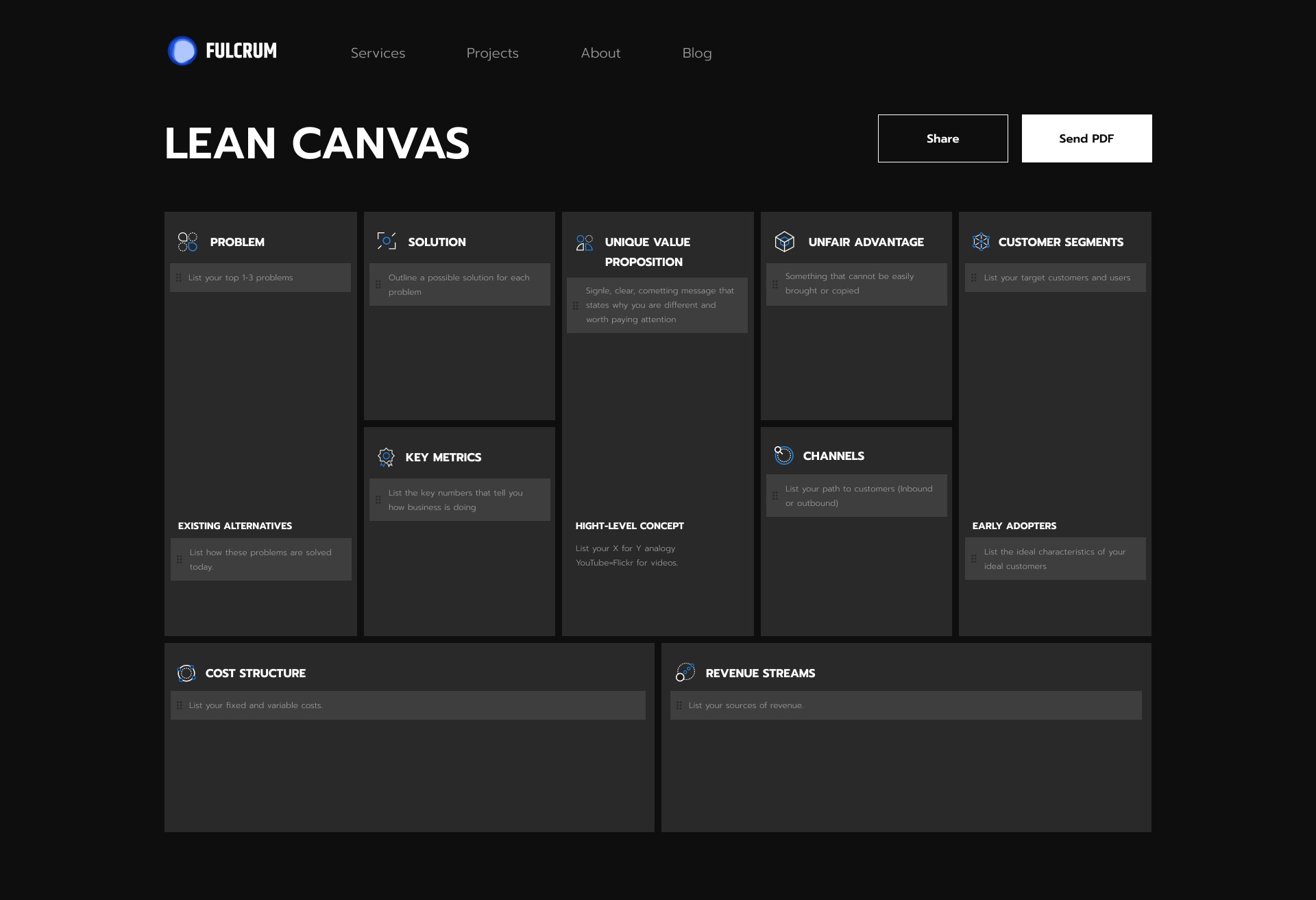Click the Key Metrics gear icon
Viewport: 1316px width, 900px height.
tap(385, 456)
